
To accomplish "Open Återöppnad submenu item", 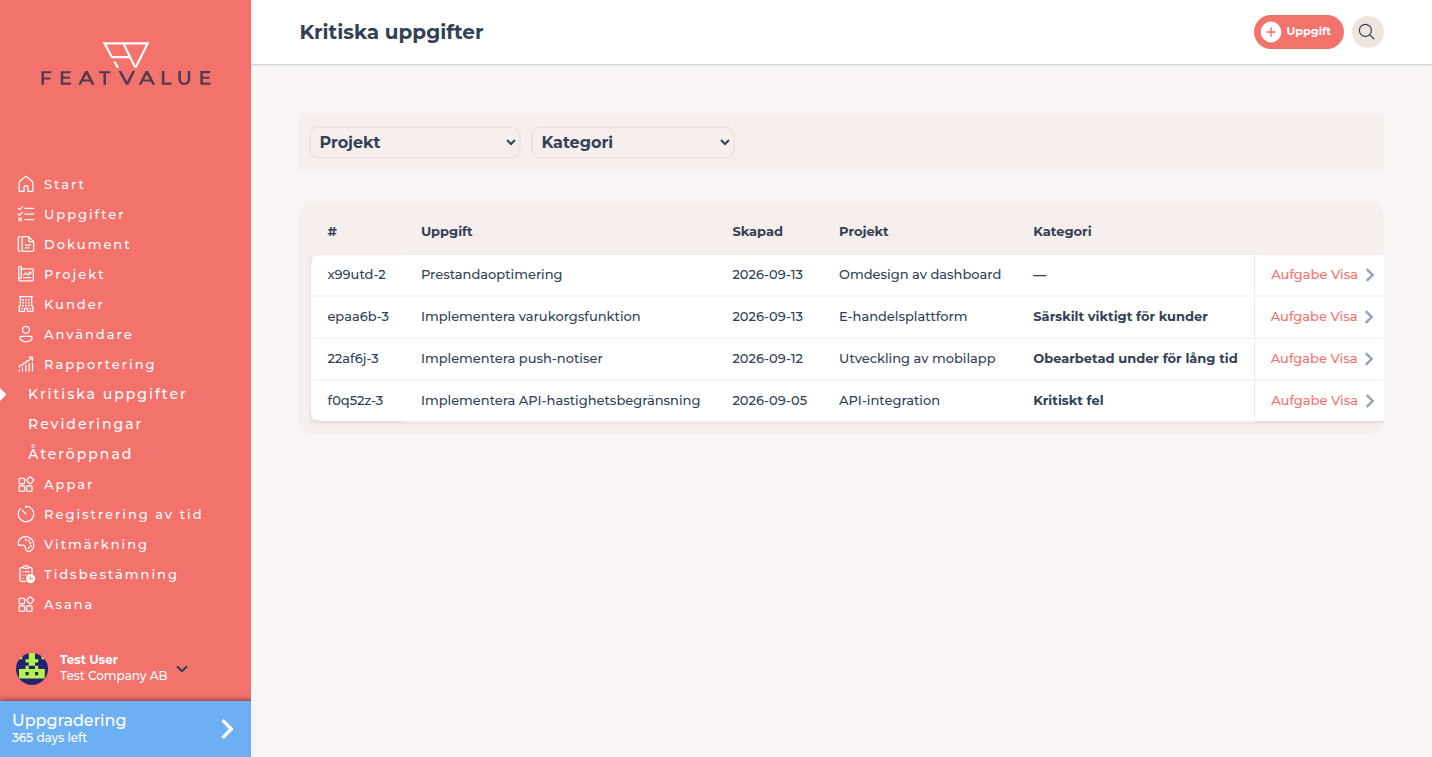I will (80, 454).
